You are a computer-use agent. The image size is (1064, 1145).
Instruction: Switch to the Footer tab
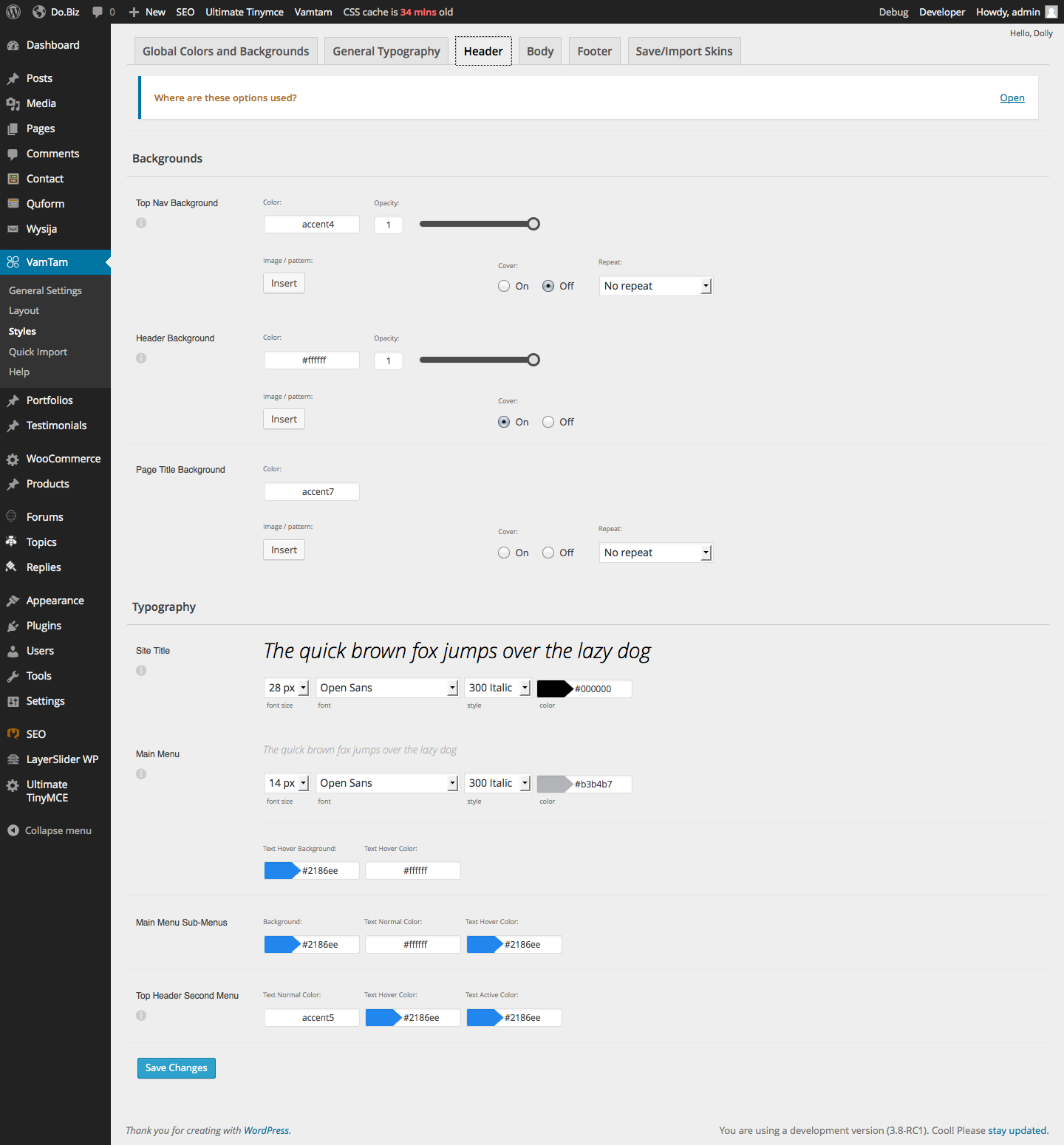tap(594, 51)
